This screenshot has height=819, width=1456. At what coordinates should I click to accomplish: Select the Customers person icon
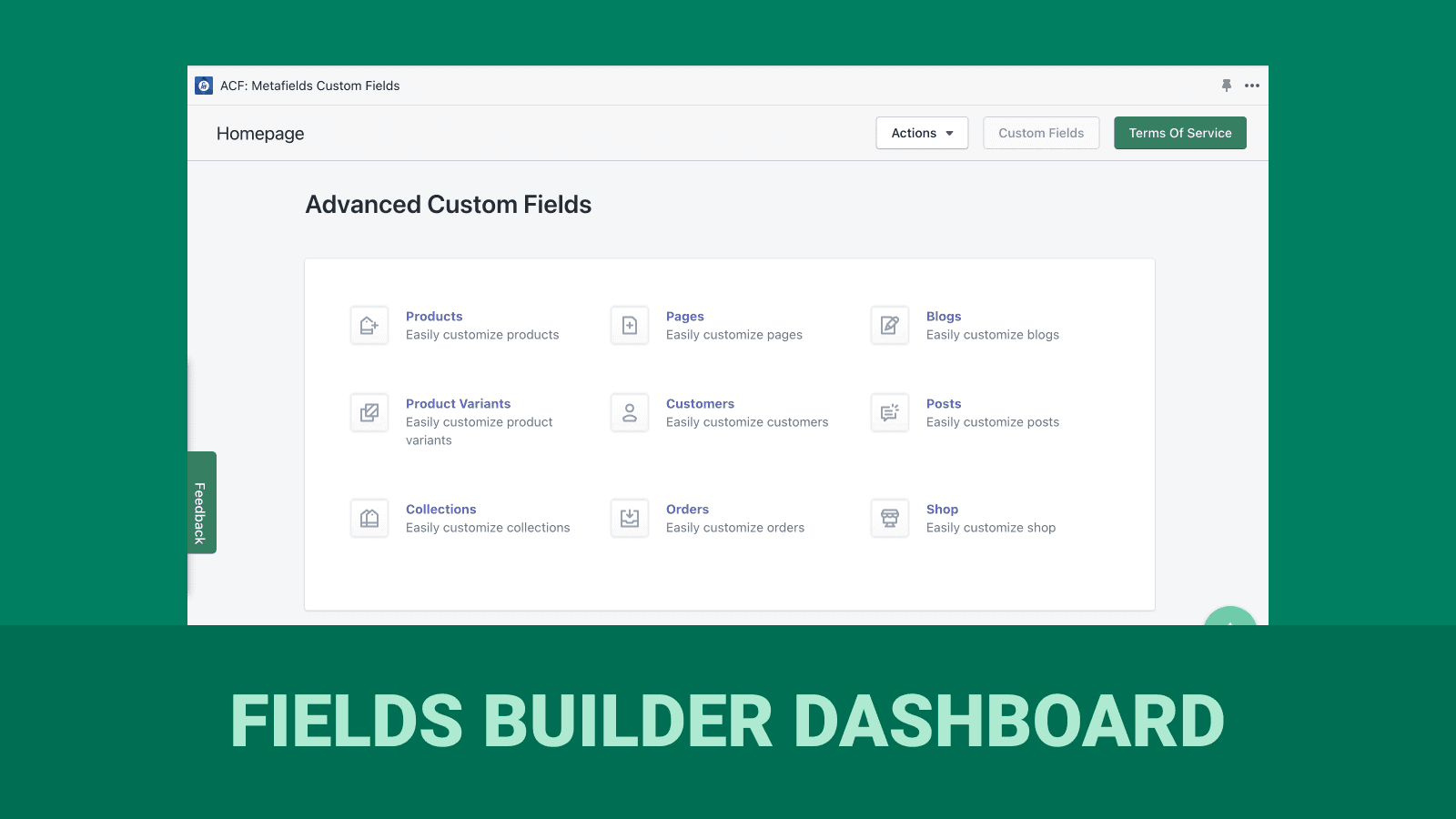(x=629, y=412)
